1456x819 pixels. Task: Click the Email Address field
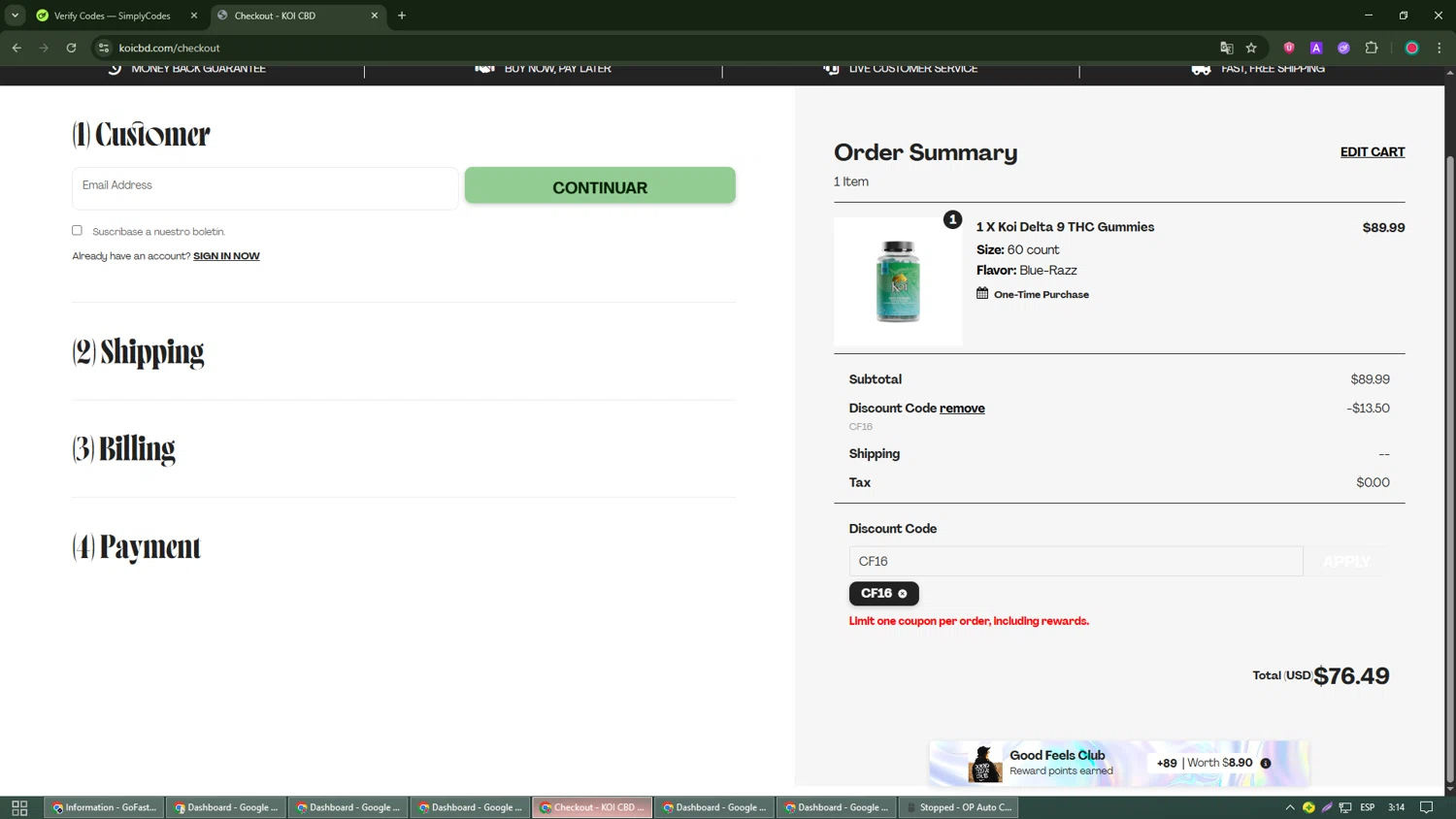coord(265,188)
